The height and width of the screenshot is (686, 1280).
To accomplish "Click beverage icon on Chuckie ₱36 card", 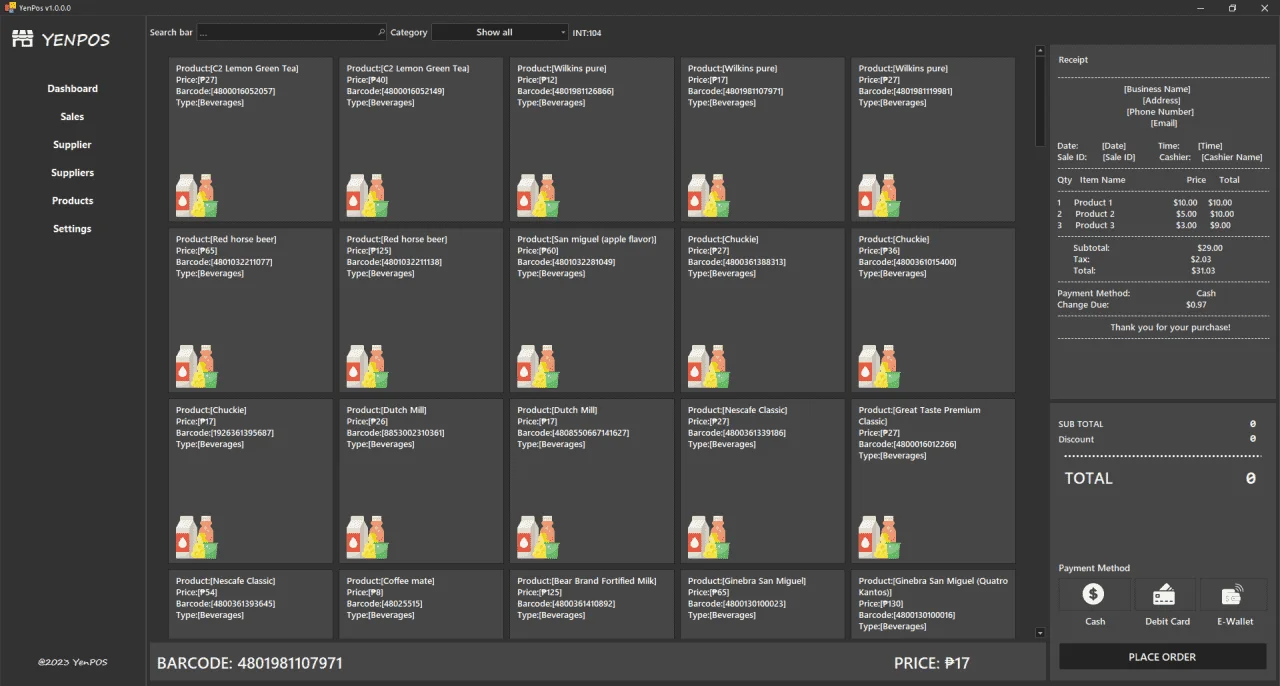I will point(880,367).
